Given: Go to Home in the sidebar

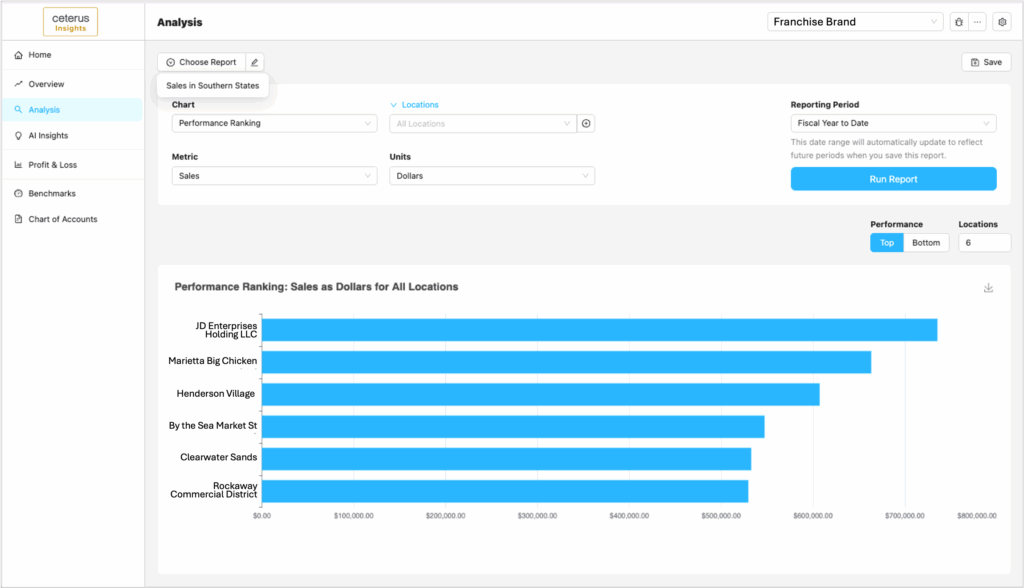Looking at the screenshot, I should coord(40,55).
